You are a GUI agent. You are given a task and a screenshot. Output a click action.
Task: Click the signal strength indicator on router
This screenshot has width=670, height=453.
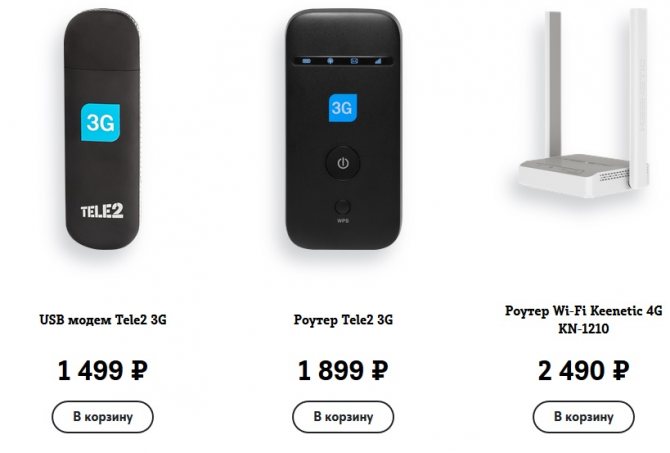coord(378,61)
